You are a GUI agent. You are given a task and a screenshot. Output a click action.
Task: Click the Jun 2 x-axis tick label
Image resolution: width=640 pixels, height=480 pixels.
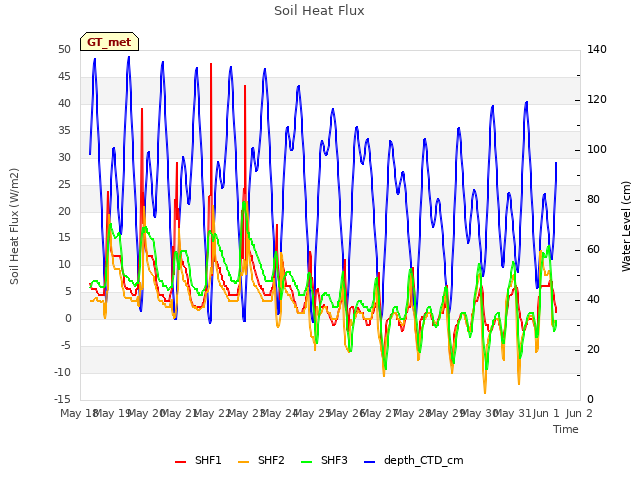coord(579,413)
